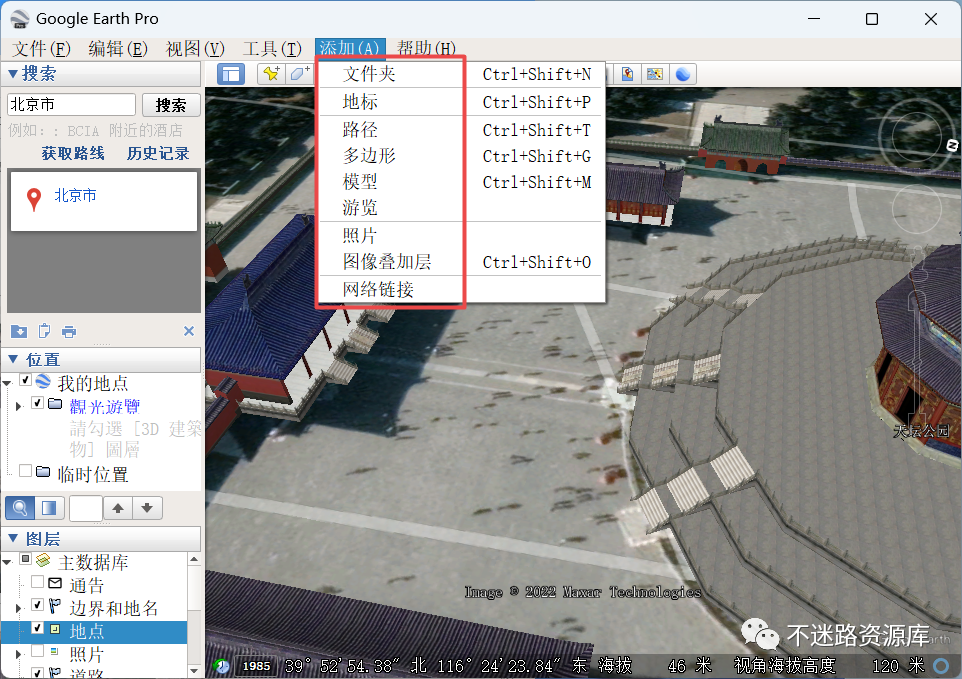This screenshot has width=962, height=679.
Task: Click the opacity adjust button next to magnifier
Action: point(48,508)
